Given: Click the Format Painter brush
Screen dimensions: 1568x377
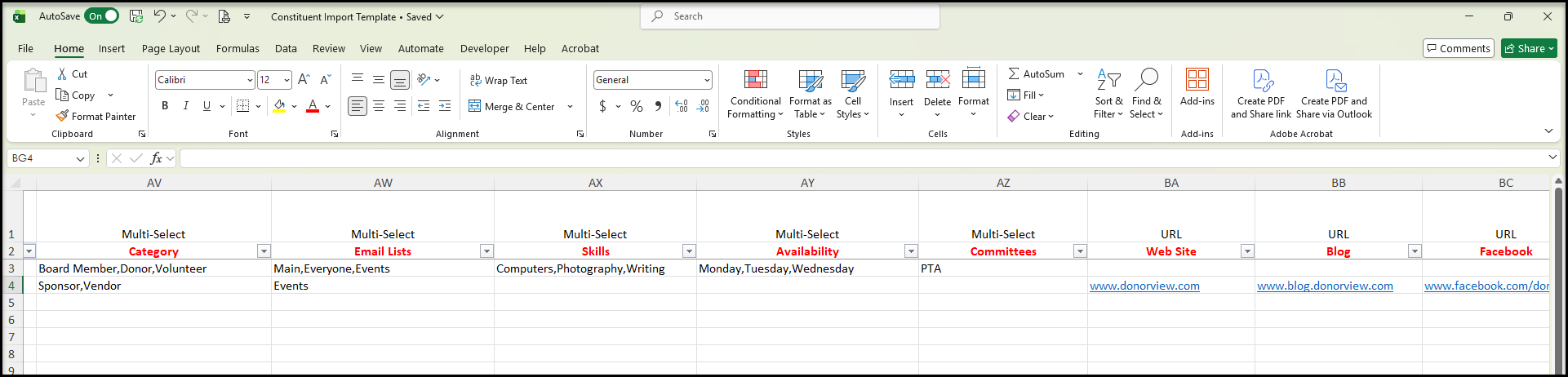Looking at the screenshot, I should click(x=63, y=117).
